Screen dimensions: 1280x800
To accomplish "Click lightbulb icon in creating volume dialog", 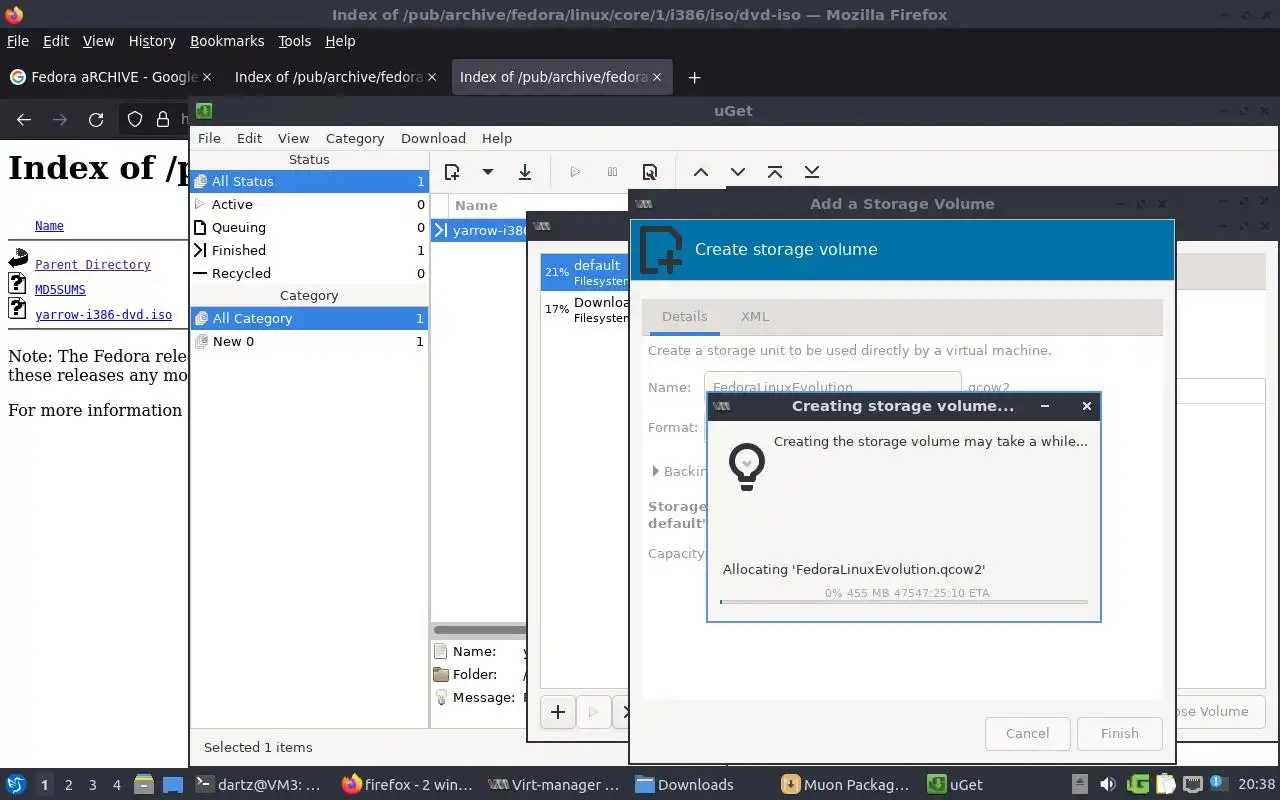I will 747,467.
